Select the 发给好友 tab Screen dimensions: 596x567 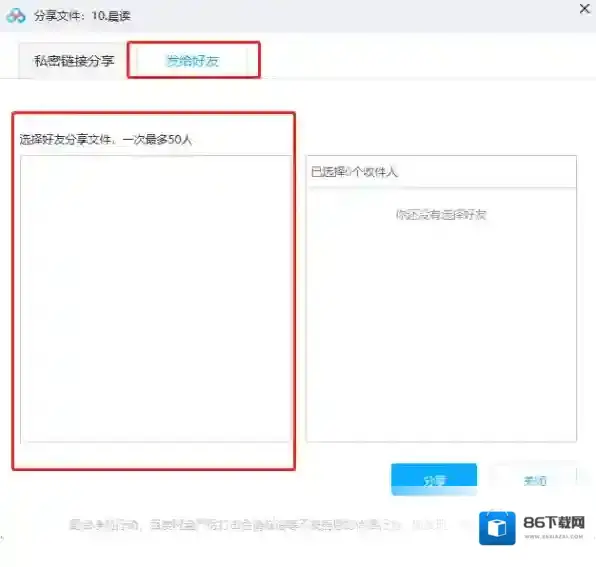(193, 61)
